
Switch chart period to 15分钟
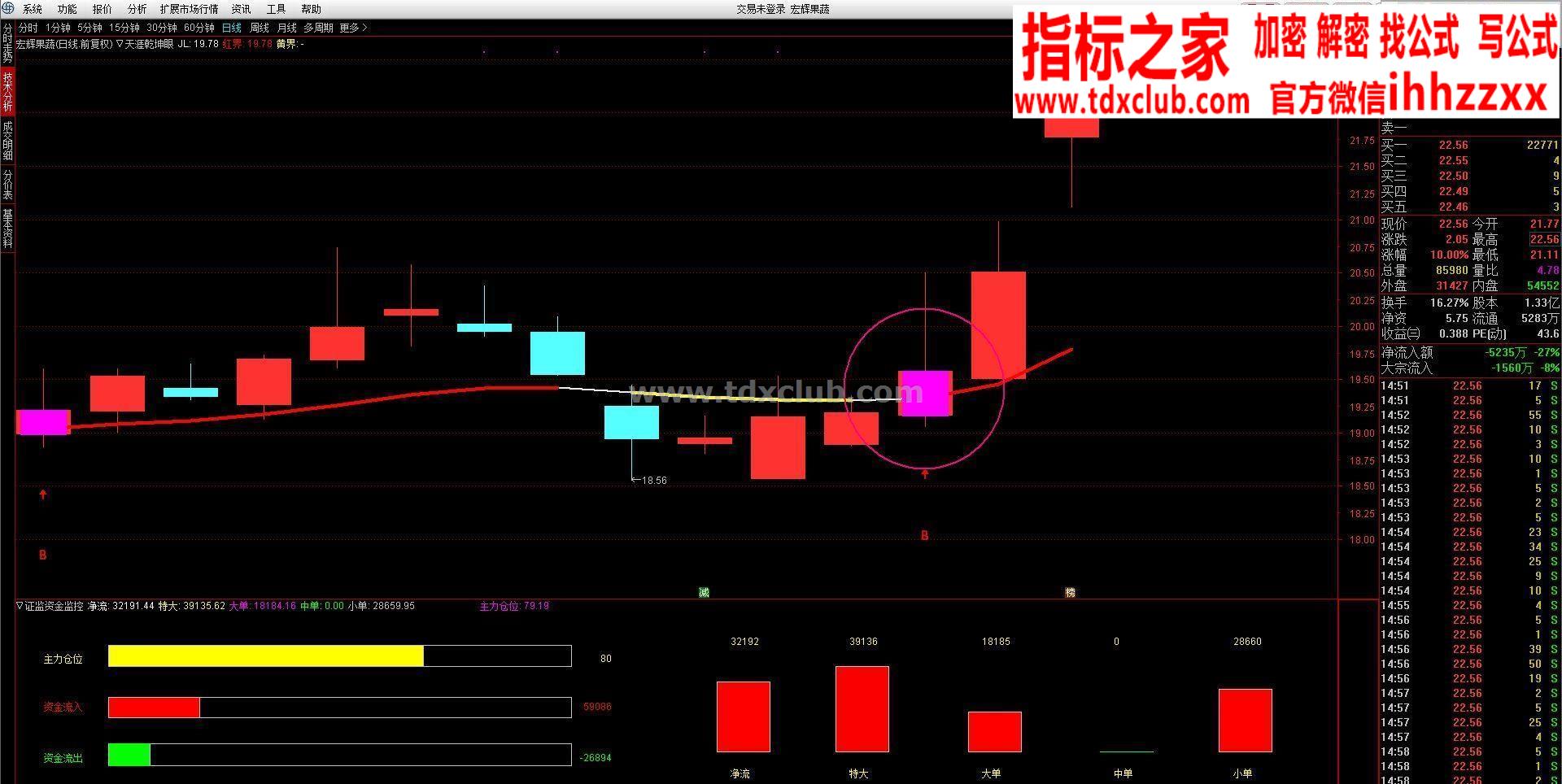[x=124, y=28]
